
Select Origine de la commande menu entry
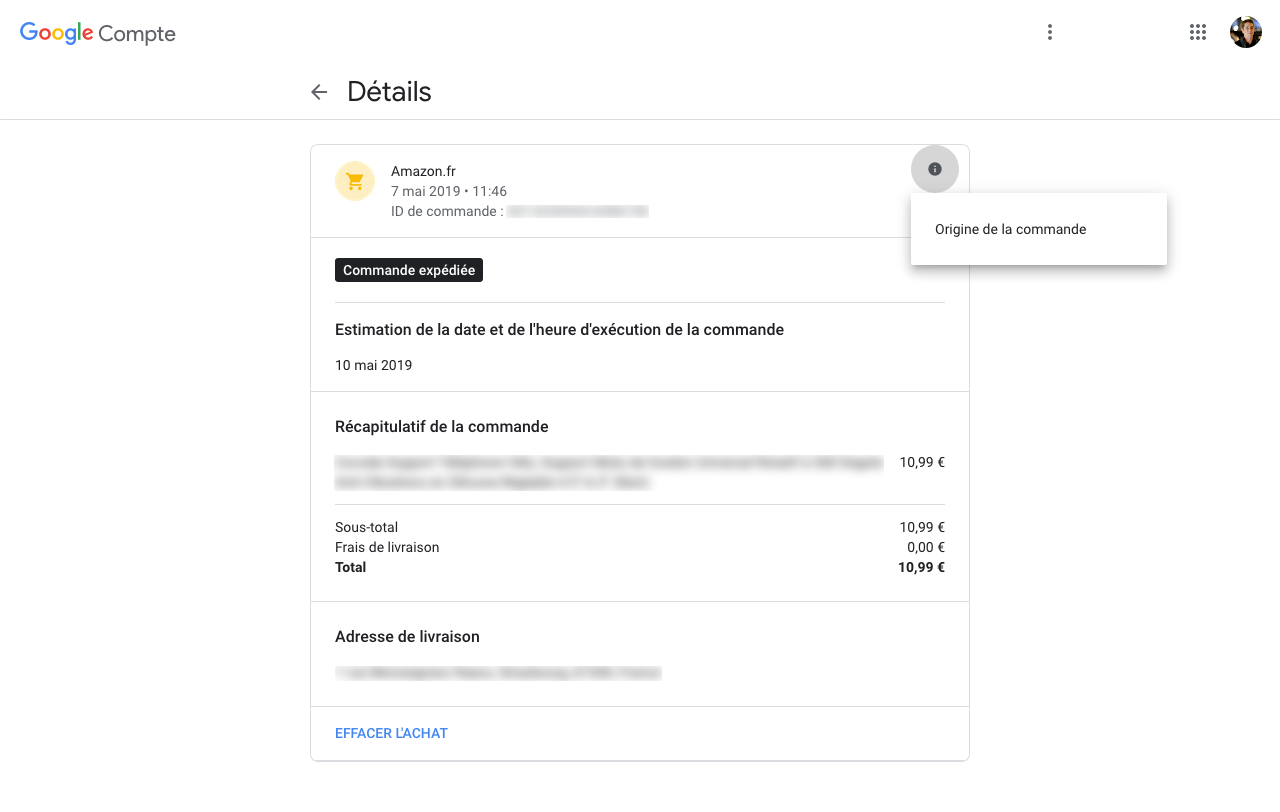point(1039,229)
